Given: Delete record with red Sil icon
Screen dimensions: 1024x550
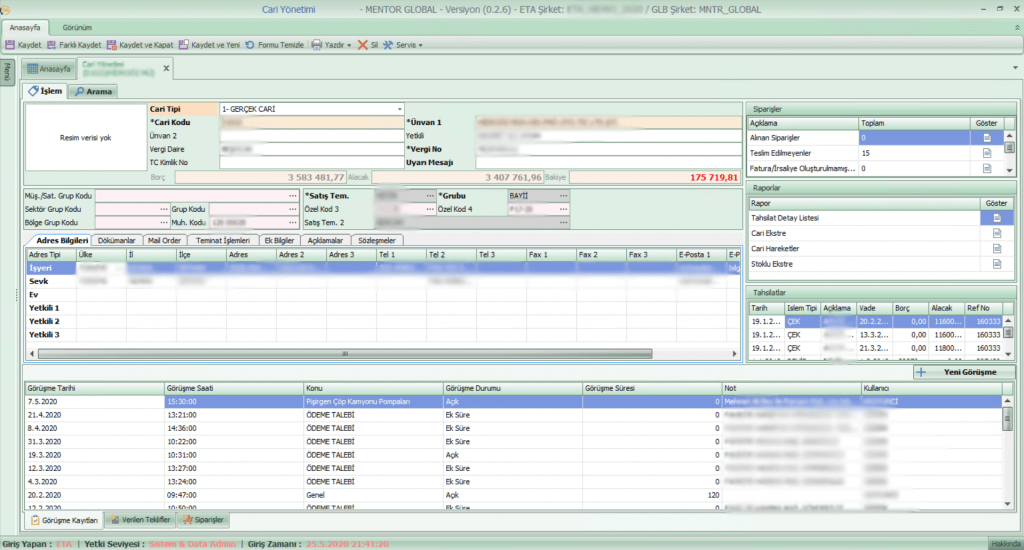Looking at the screenshot, I should coord(362,45).
